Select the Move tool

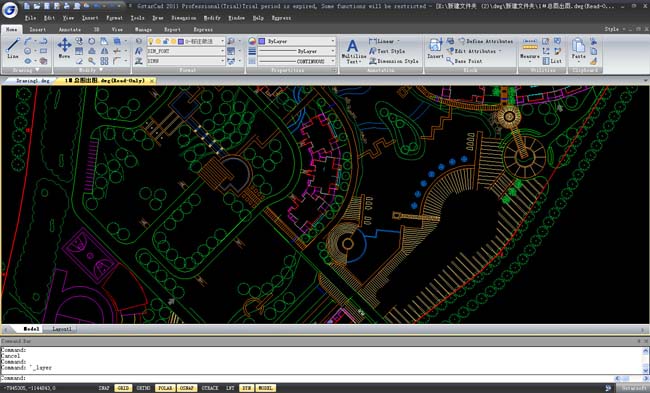click(64, 48)
